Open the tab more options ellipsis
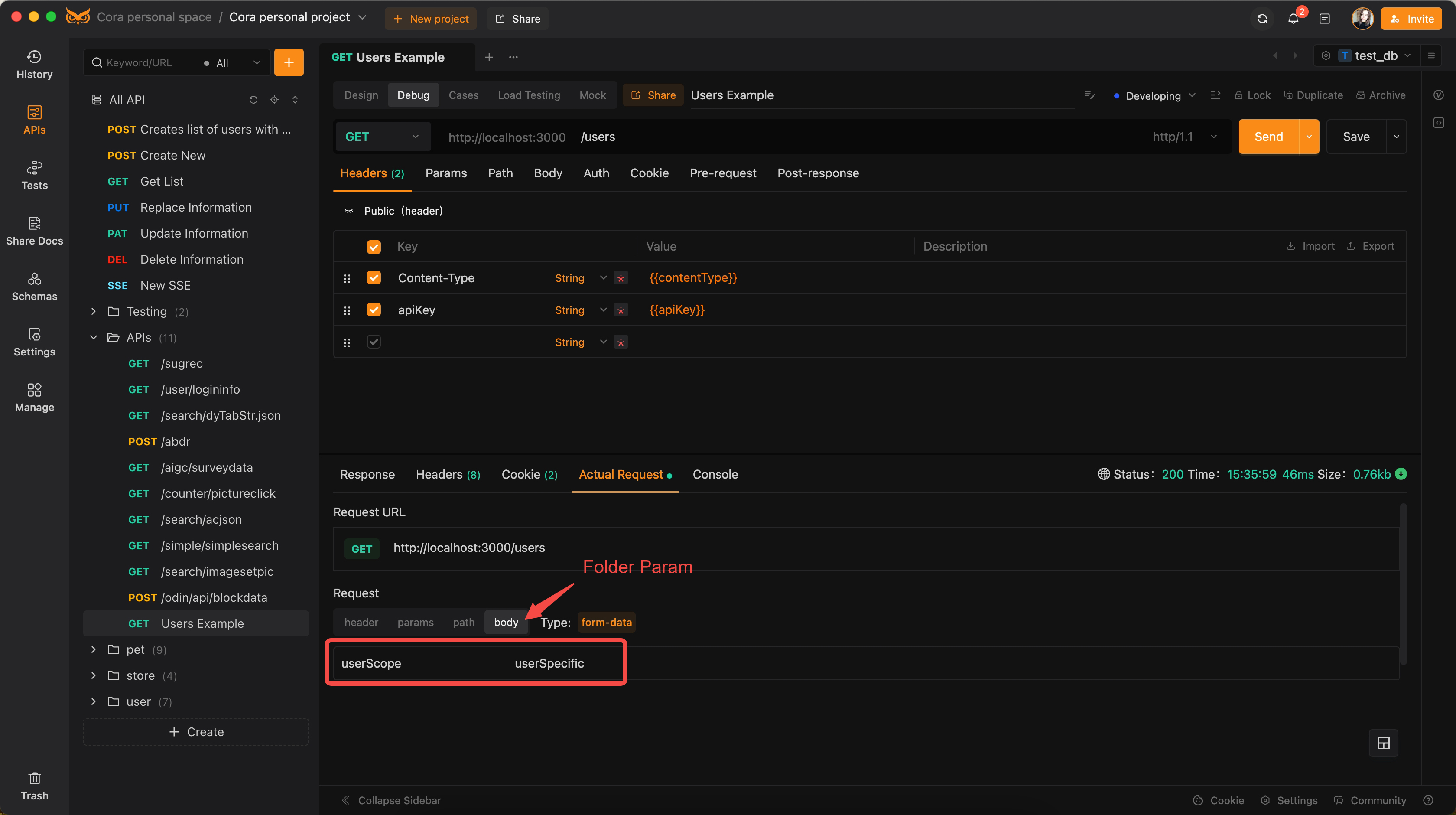This screenshot has width=1456, height=815. 513,57
